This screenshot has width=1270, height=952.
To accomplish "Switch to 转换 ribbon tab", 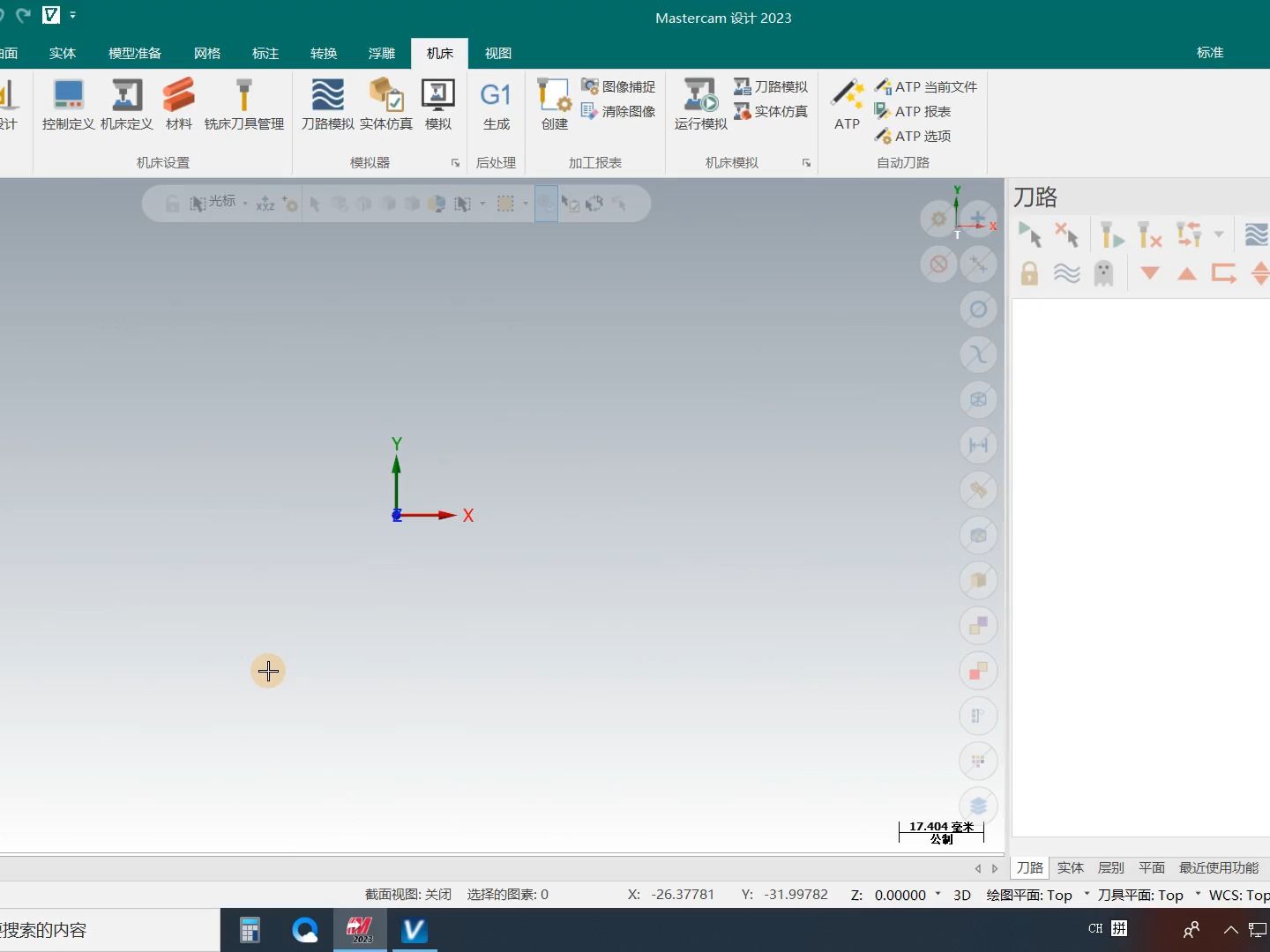I will (x=324, y=54).
